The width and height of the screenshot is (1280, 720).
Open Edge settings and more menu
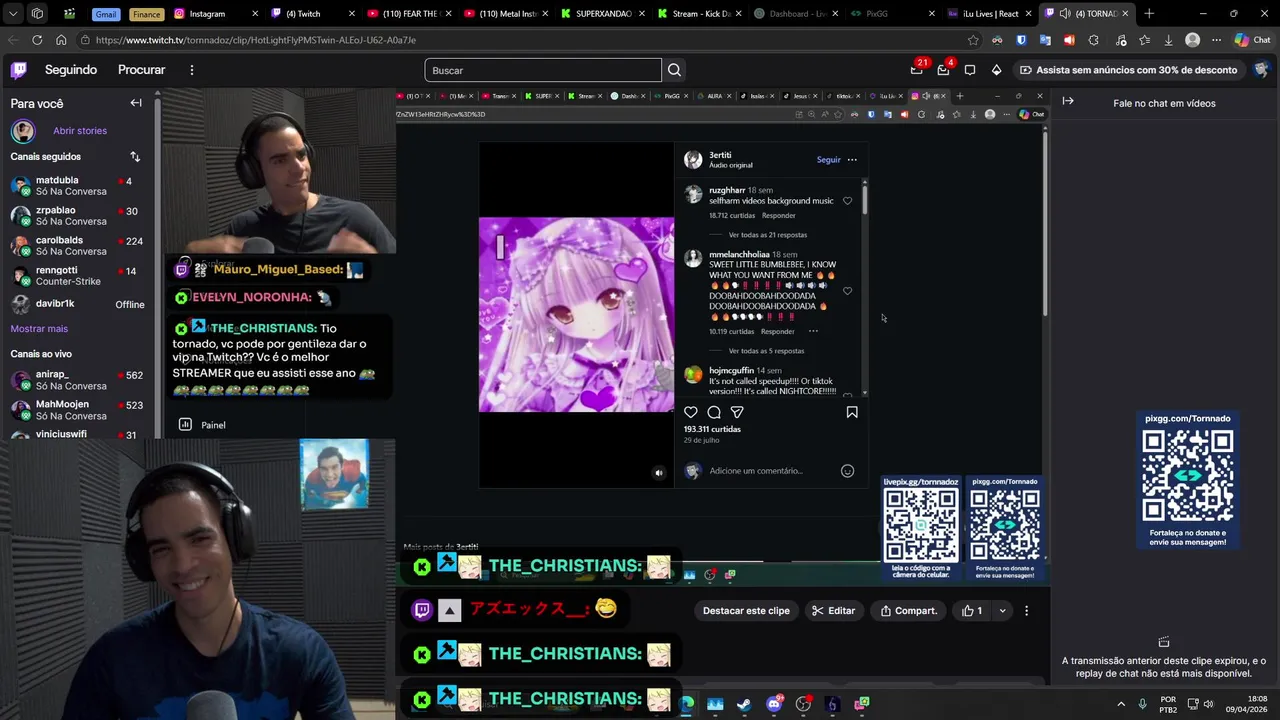1216,40
